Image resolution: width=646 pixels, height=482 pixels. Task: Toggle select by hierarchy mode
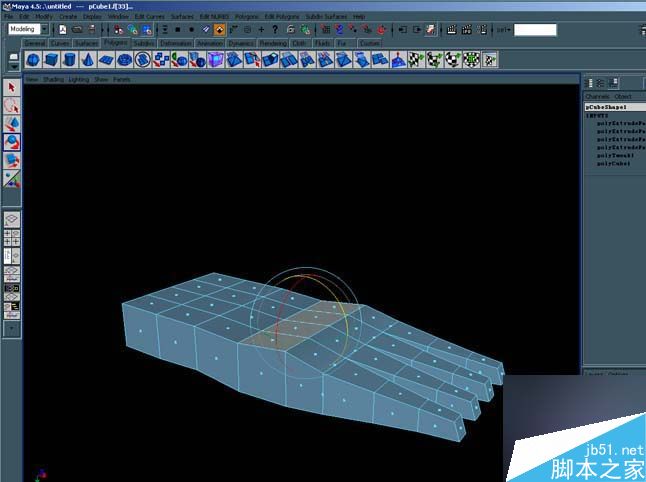pyautogui.click(x=118, y=29)
